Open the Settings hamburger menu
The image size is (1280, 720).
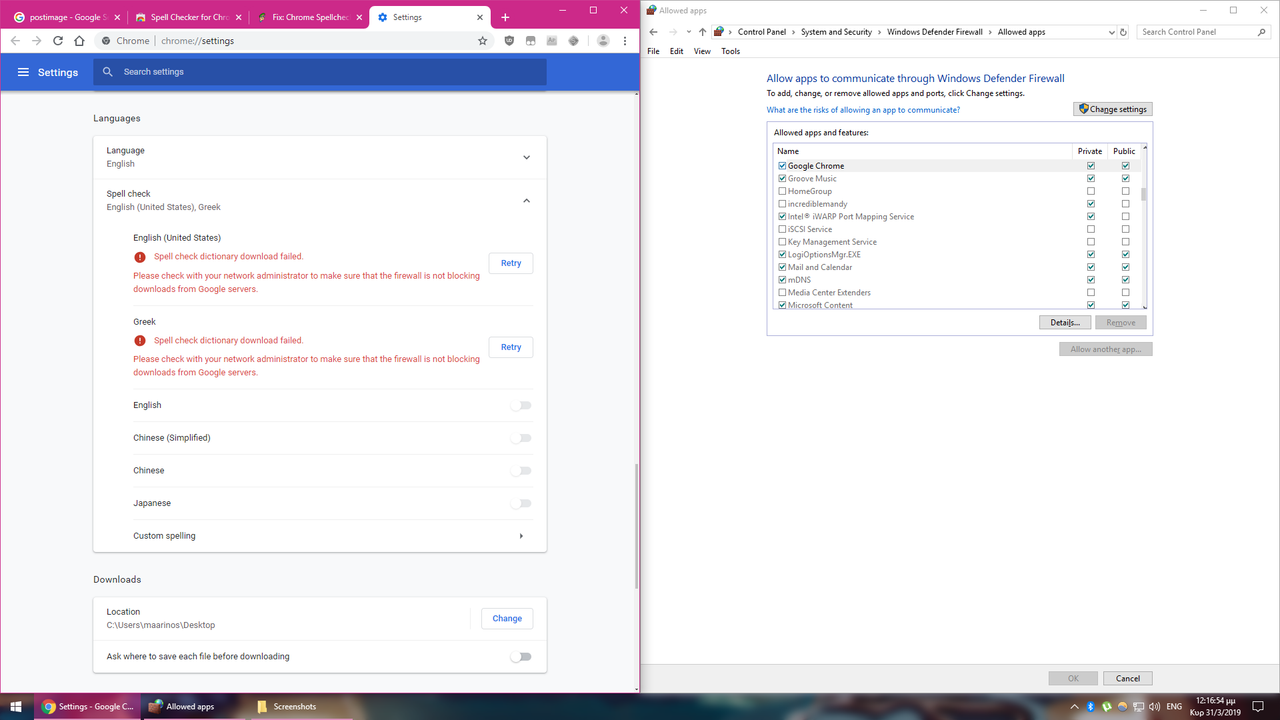pos(23,72)
